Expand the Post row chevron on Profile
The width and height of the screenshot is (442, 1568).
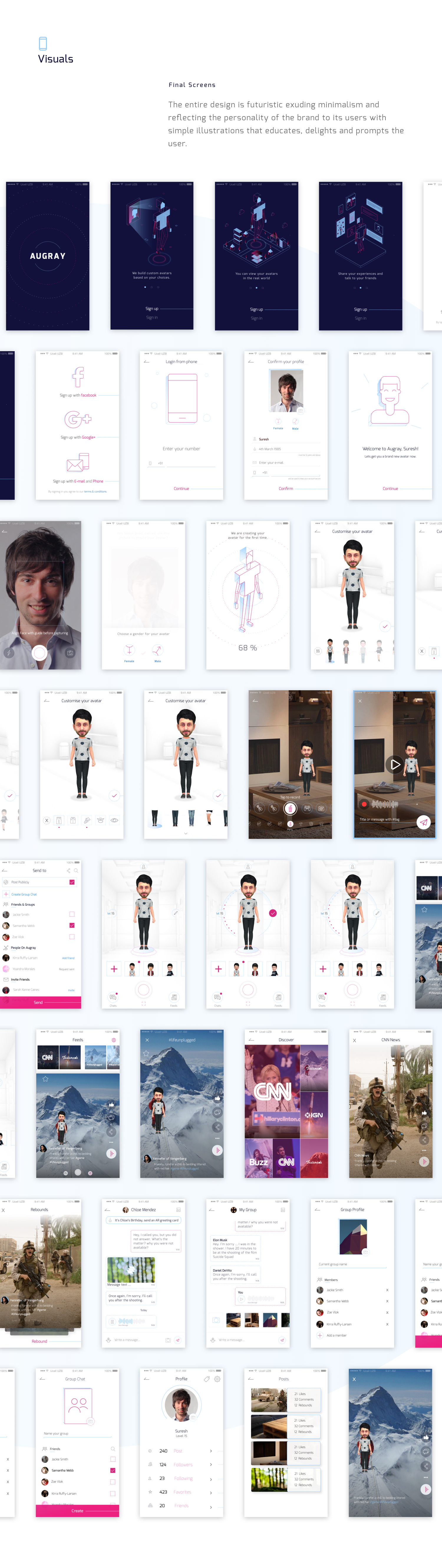click(x=211, y=1451)
